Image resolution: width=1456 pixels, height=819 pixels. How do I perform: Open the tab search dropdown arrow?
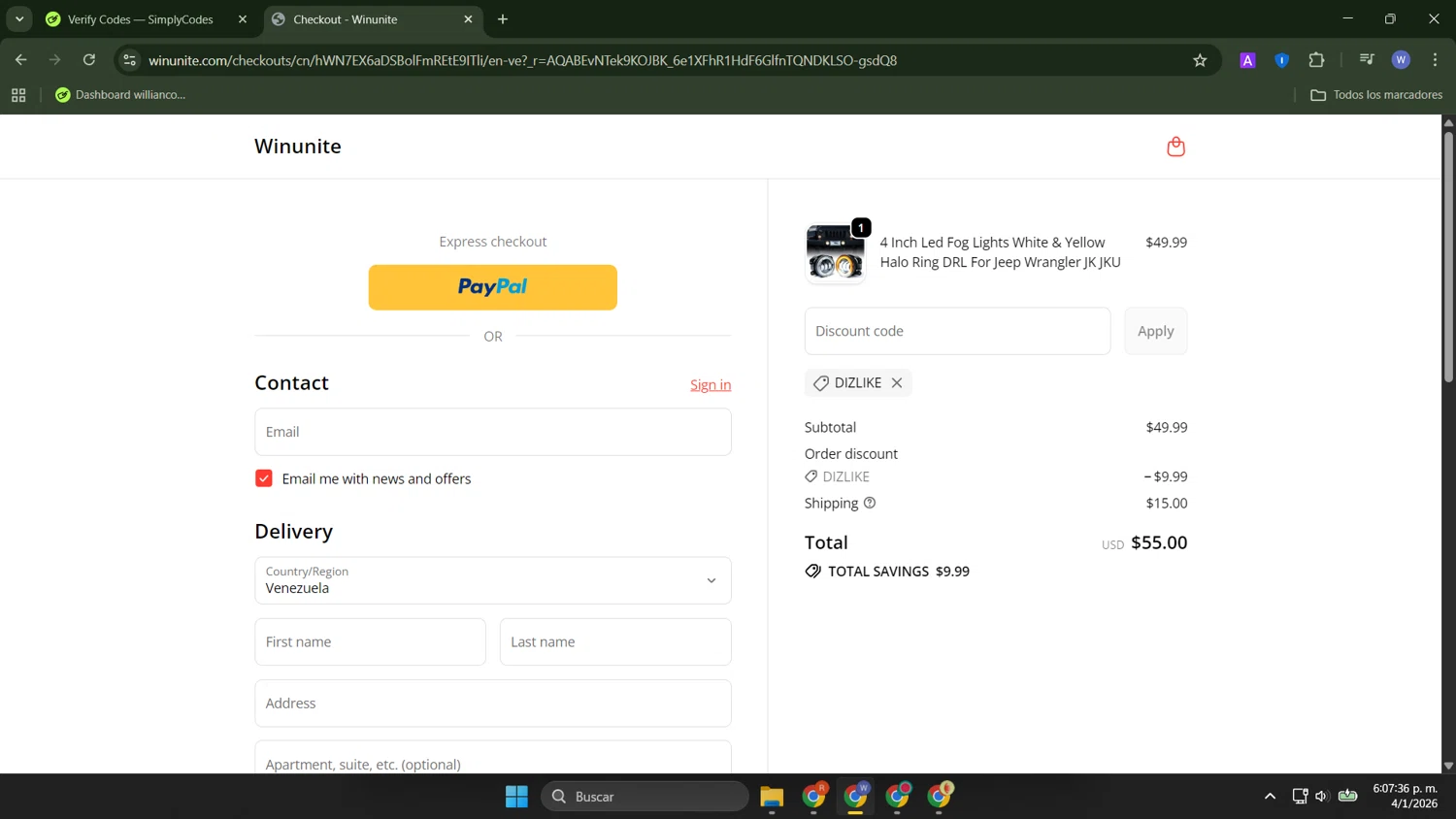click(x=19, y=19)
